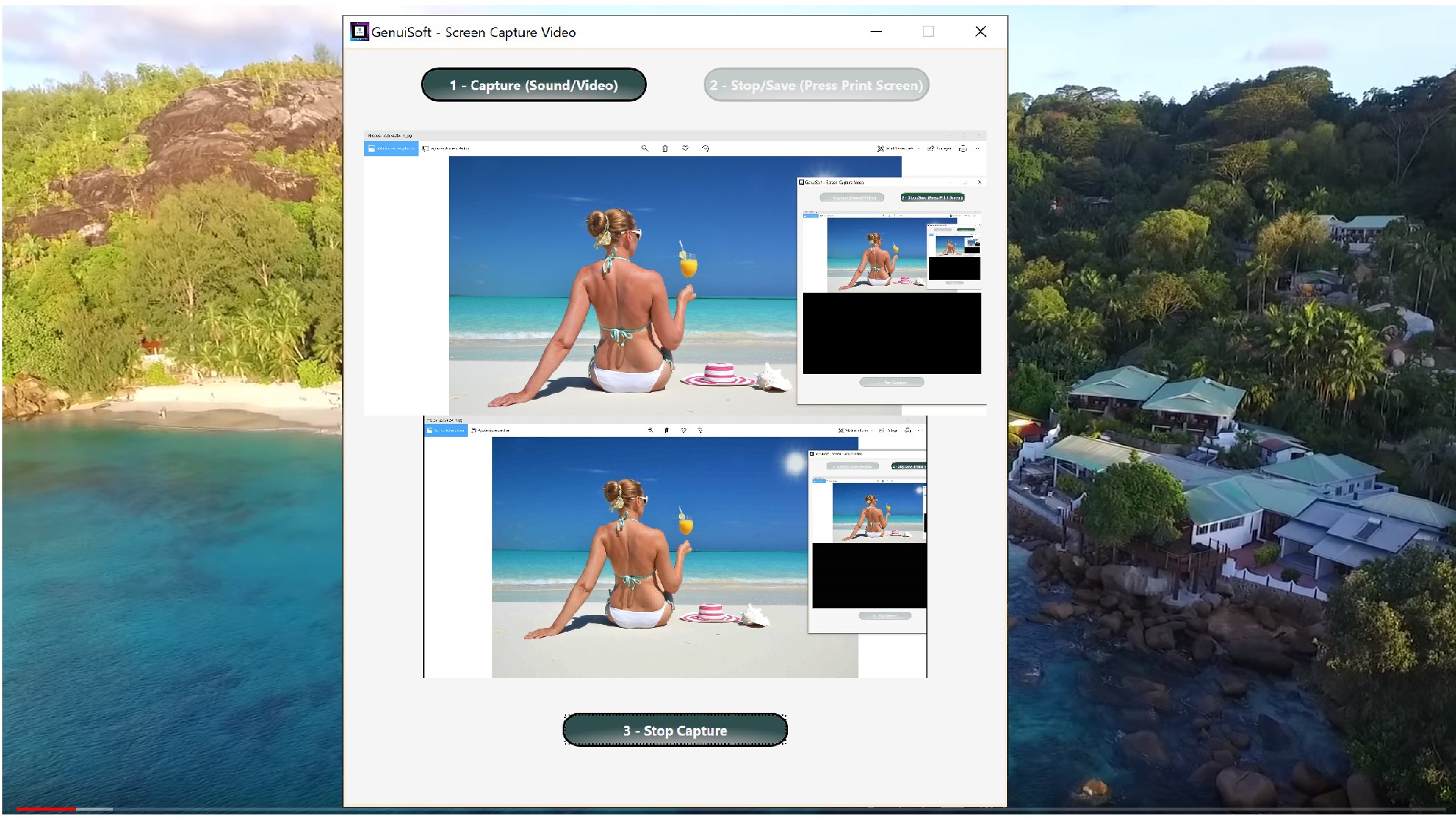Click blue highlighted tab in lower preview

(x=446, y=430)
